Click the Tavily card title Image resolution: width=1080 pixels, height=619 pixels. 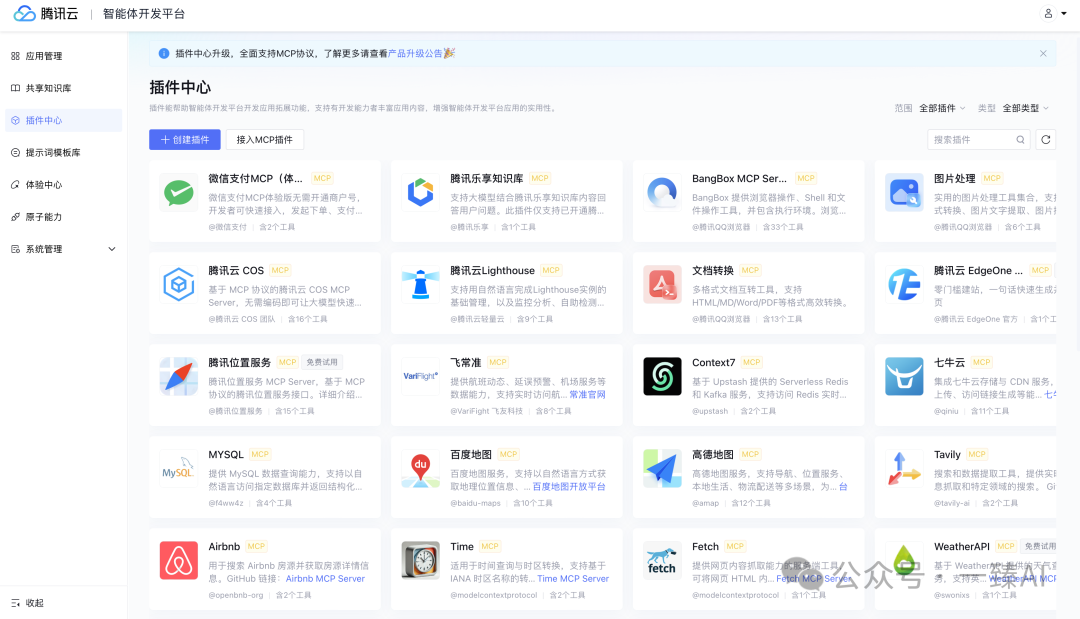(947, 454)
